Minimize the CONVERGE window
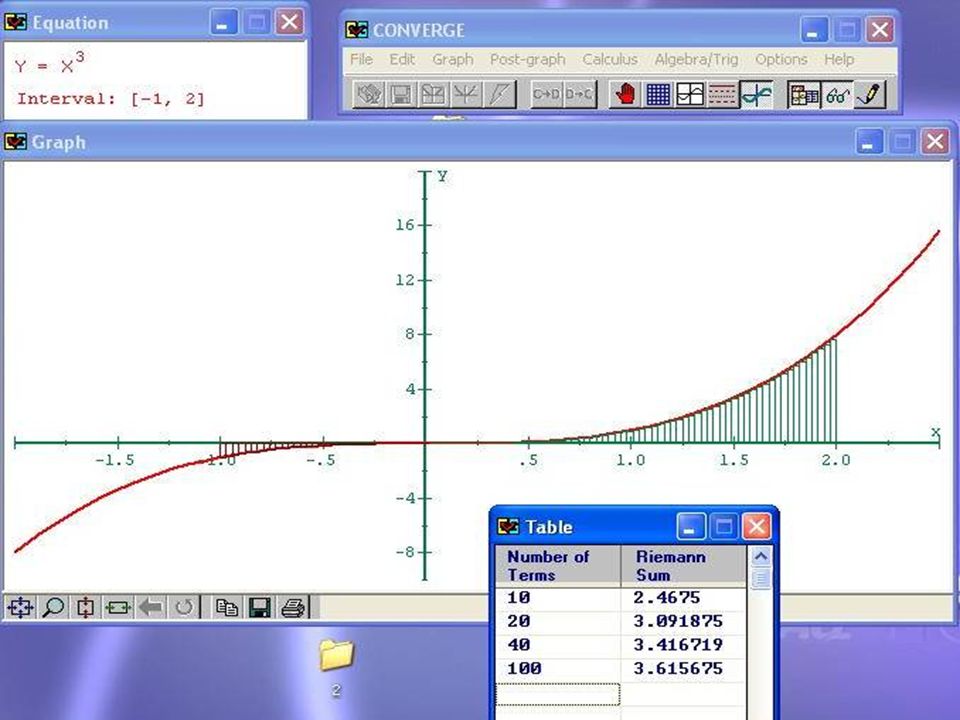This screenshot has height=720, width=960. click(814, 29)
